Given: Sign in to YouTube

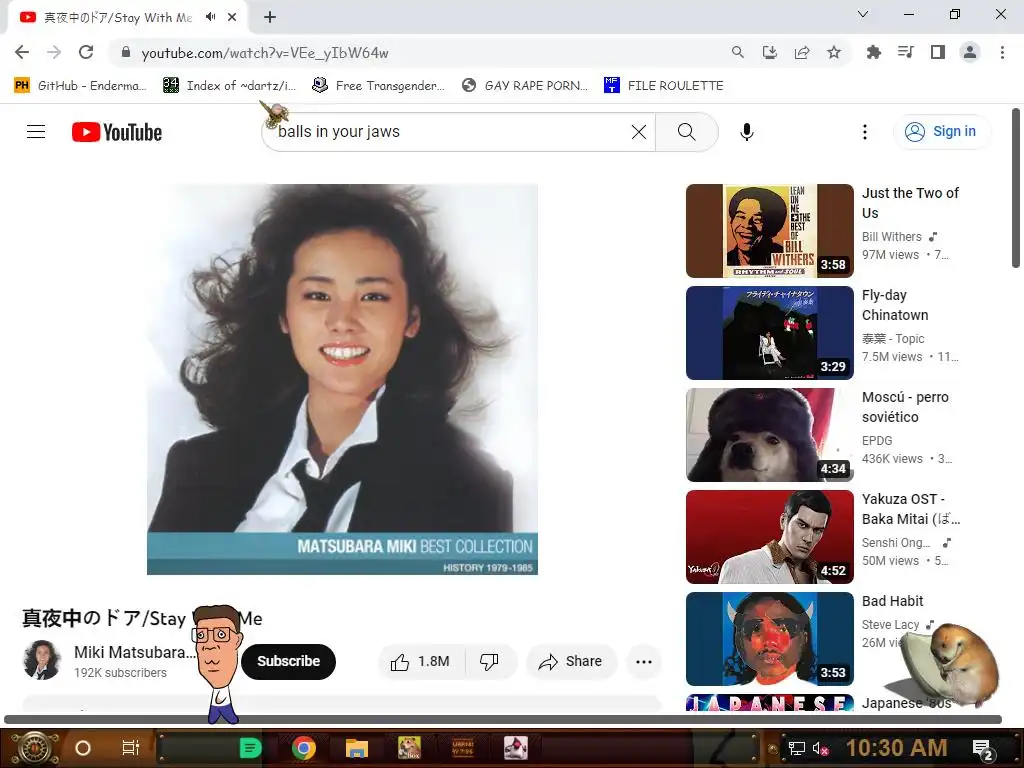Looking at the screenshot, I should coord(941,132).
